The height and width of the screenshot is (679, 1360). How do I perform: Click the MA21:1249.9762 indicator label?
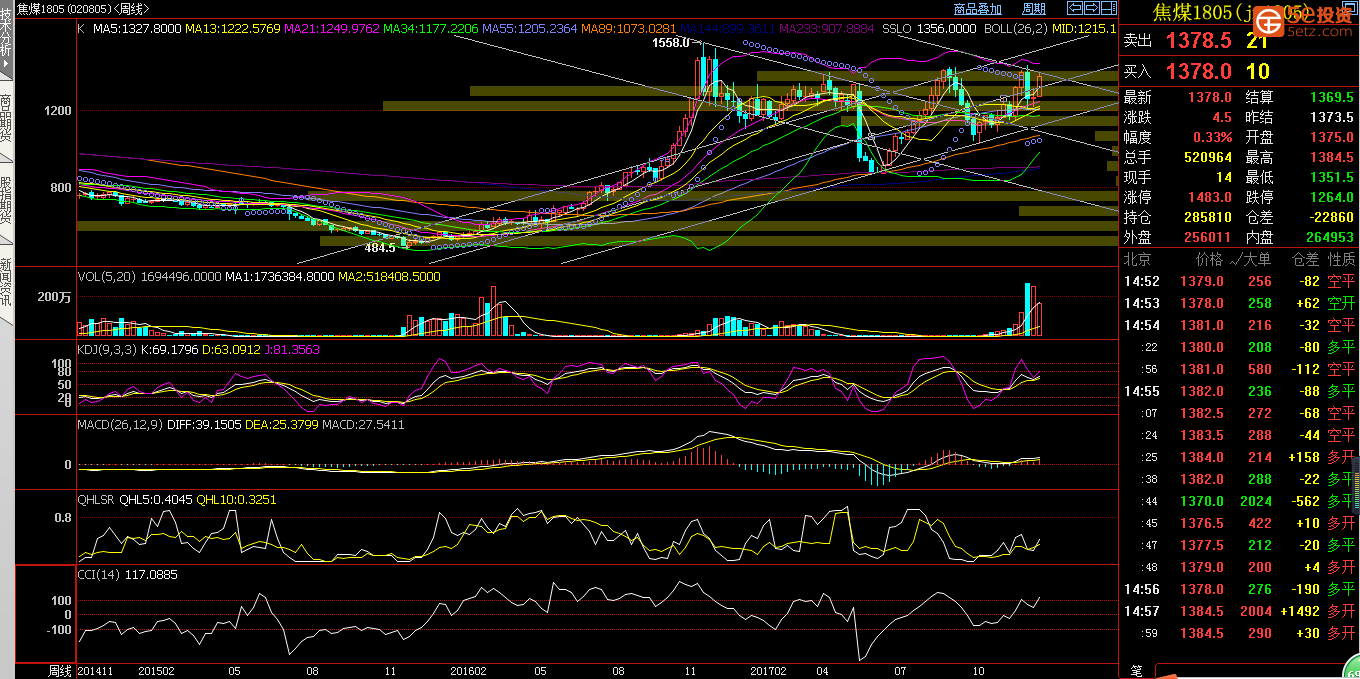coord(333,29)
